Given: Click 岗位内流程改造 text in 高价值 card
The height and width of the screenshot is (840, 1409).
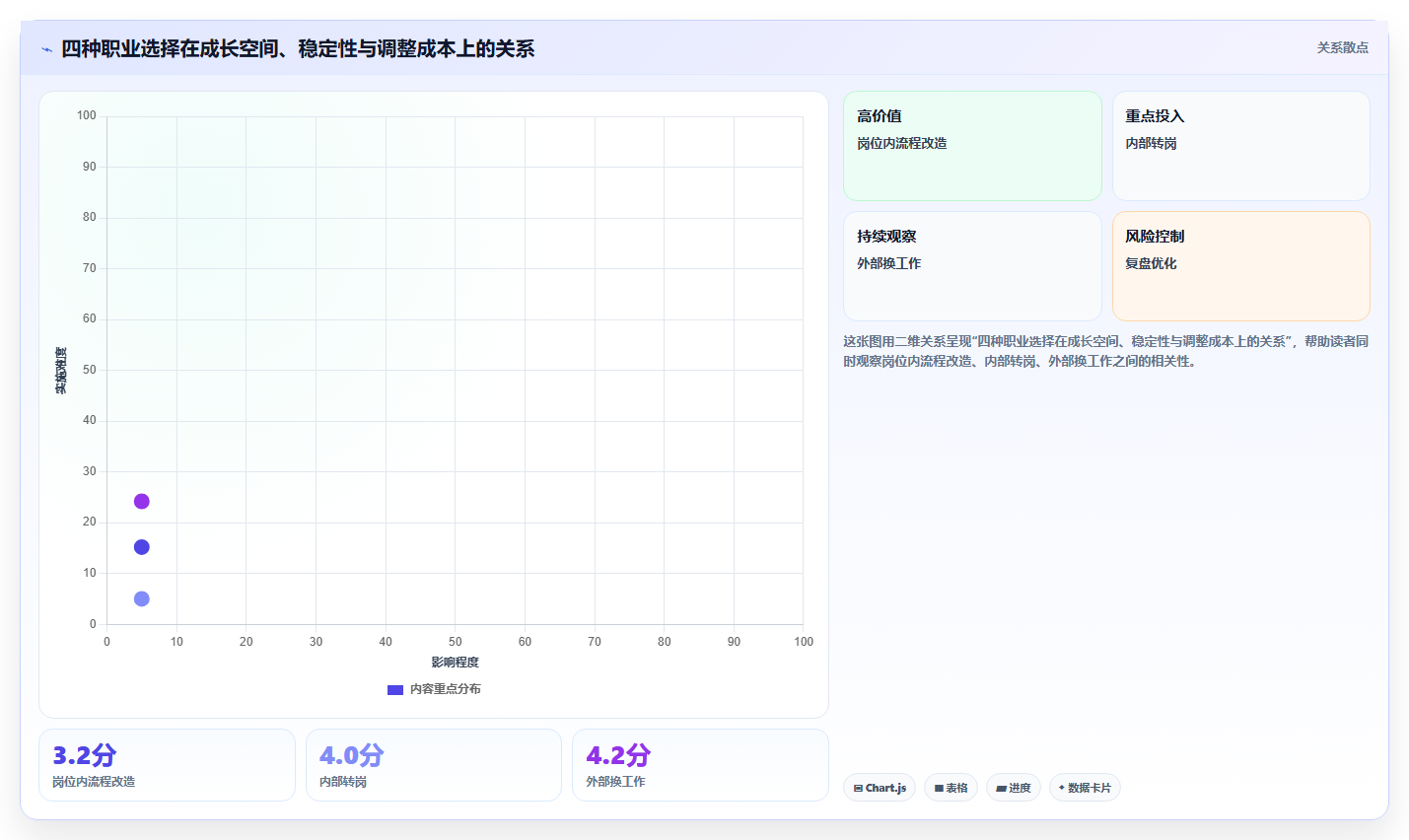Looking at the screenshot, I should tap(901, 143).
